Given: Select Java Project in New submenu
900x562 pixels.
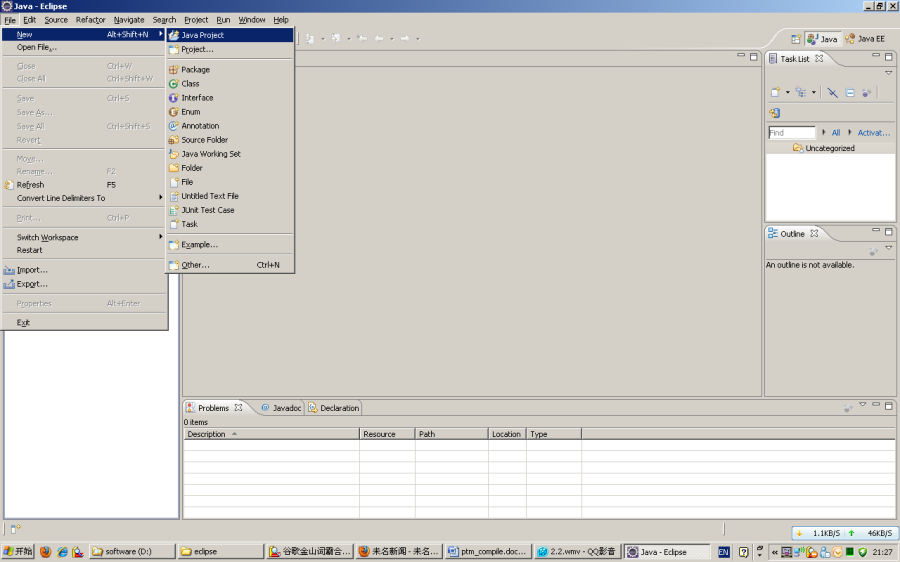Looking at the screenshot, I should pos(230,35).
